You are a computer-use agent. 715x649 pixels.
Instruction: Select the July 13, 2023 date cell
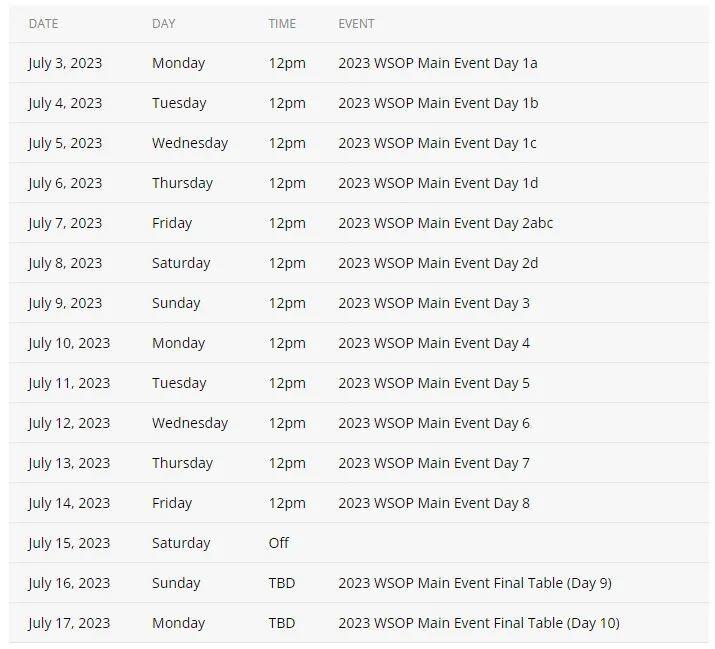pyautogui.click(x=69, y=463)
